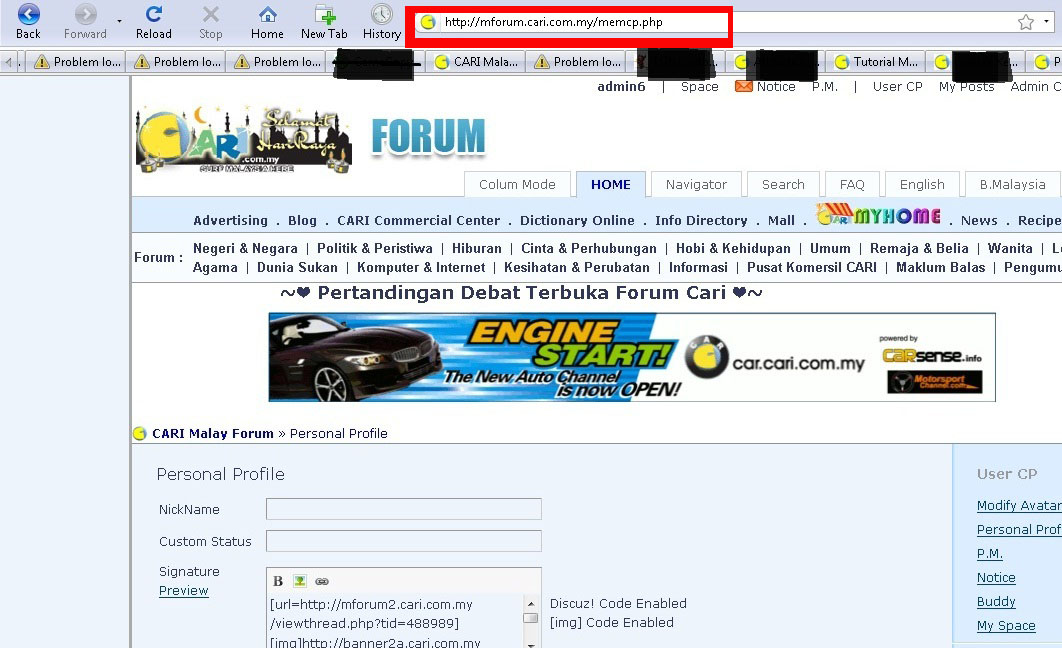The height and width of the screenshot is (648, 1062).
Task: Open a New Tab
Action: click(324, 22)
